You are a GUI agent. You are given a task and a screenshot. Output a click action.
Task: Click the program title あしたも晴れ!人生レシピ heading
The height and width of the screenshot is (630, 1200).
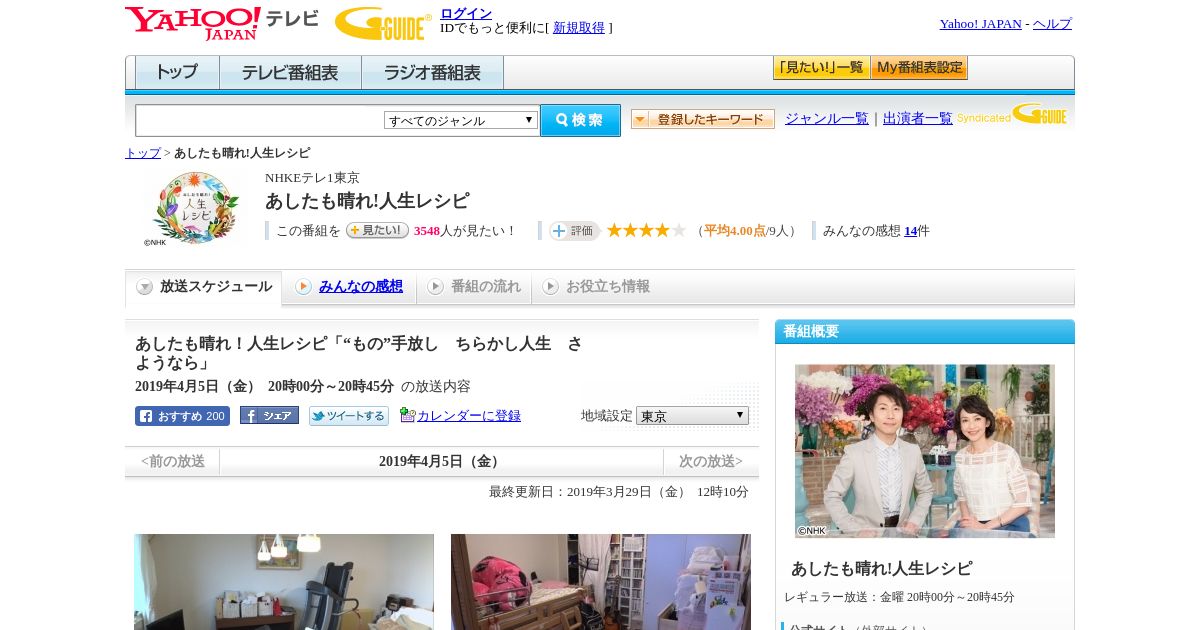pyautogui.click(x=367, y=201)
